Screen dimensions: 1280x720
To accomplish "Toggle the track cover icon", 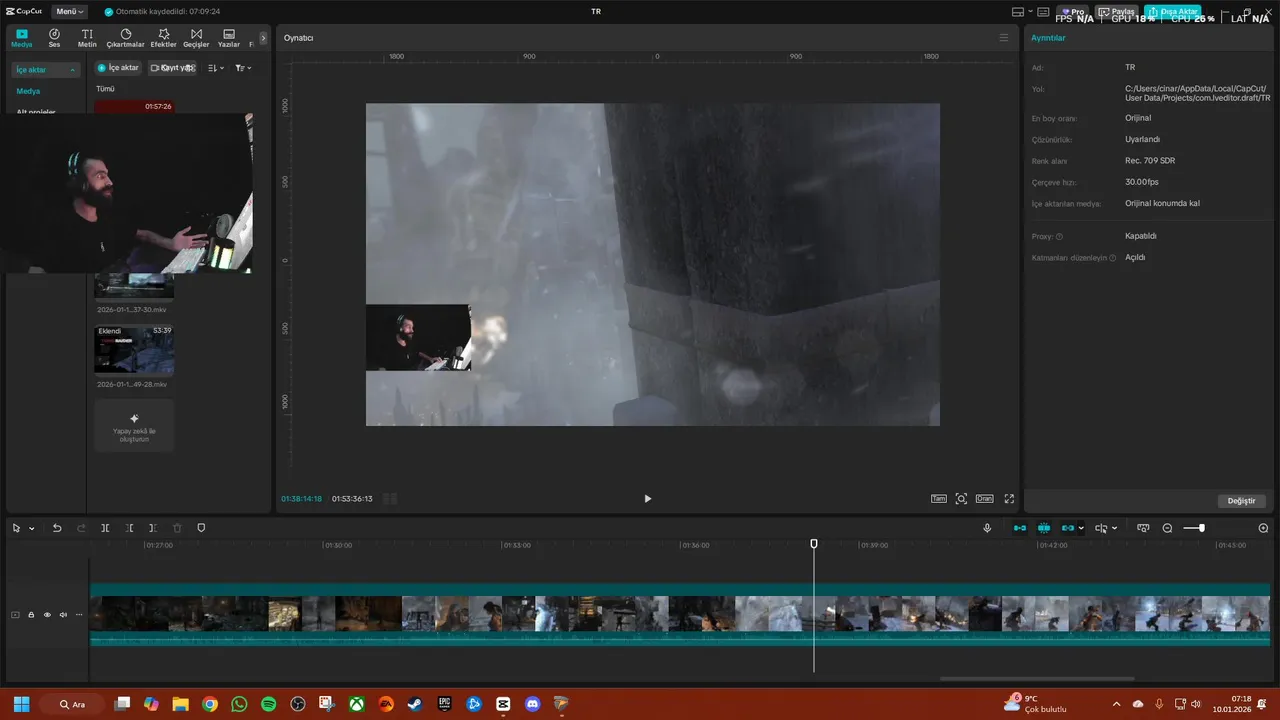I will [15, 615].
